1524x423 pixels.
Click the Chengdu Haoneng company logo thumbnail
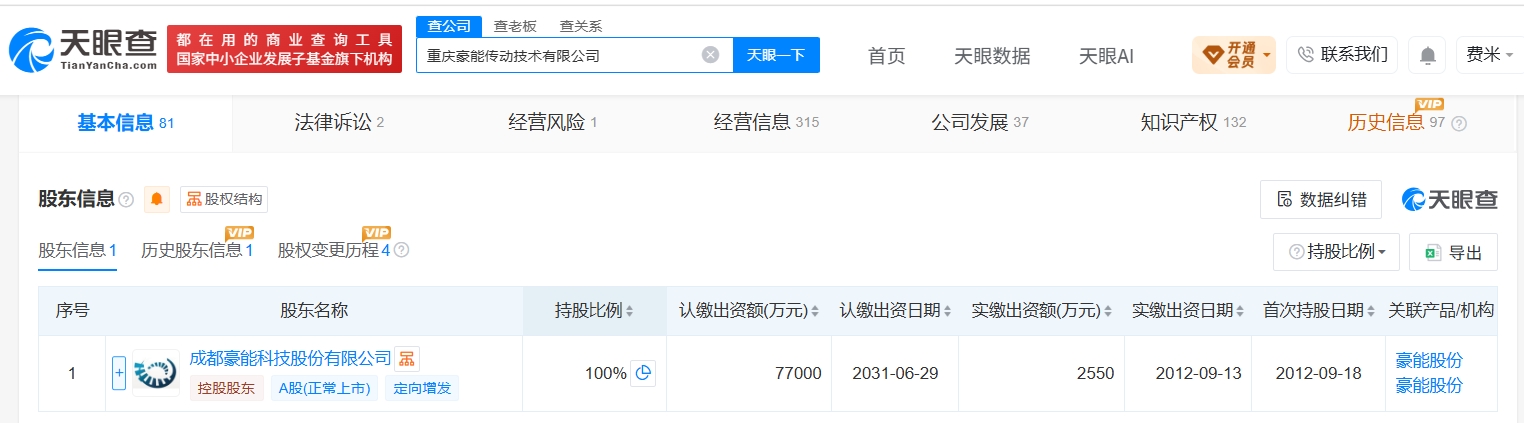[156, 373]
